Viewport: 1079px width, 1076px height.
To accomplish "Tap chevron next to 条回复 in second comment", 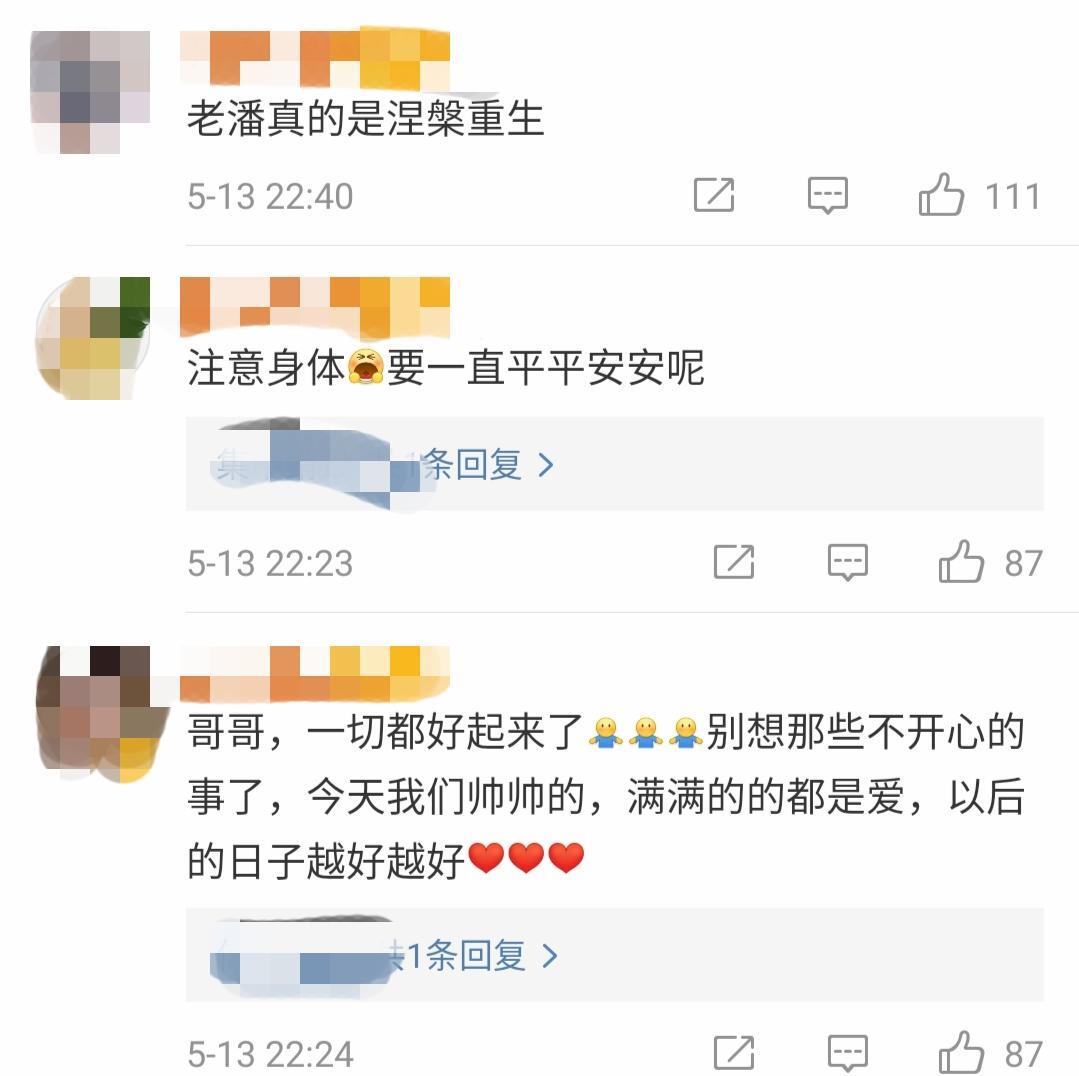I will pyautogui.click(x=546, y=465).
